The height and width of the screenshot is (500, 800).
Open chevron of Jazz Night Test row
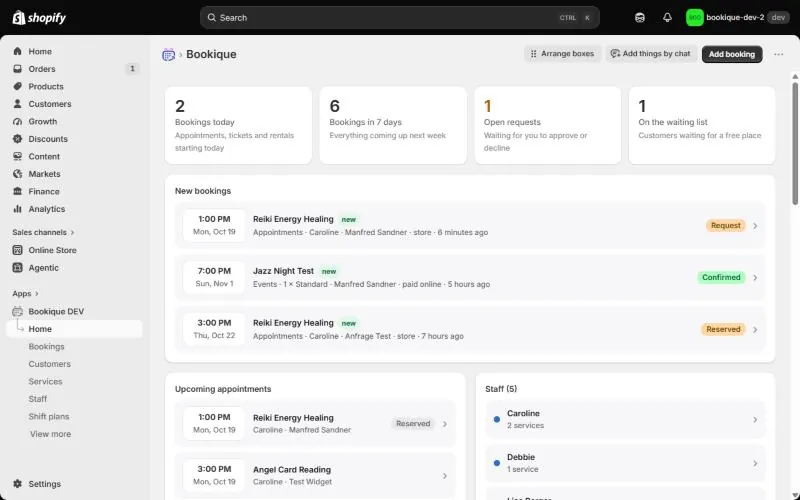tap(755, 278)
